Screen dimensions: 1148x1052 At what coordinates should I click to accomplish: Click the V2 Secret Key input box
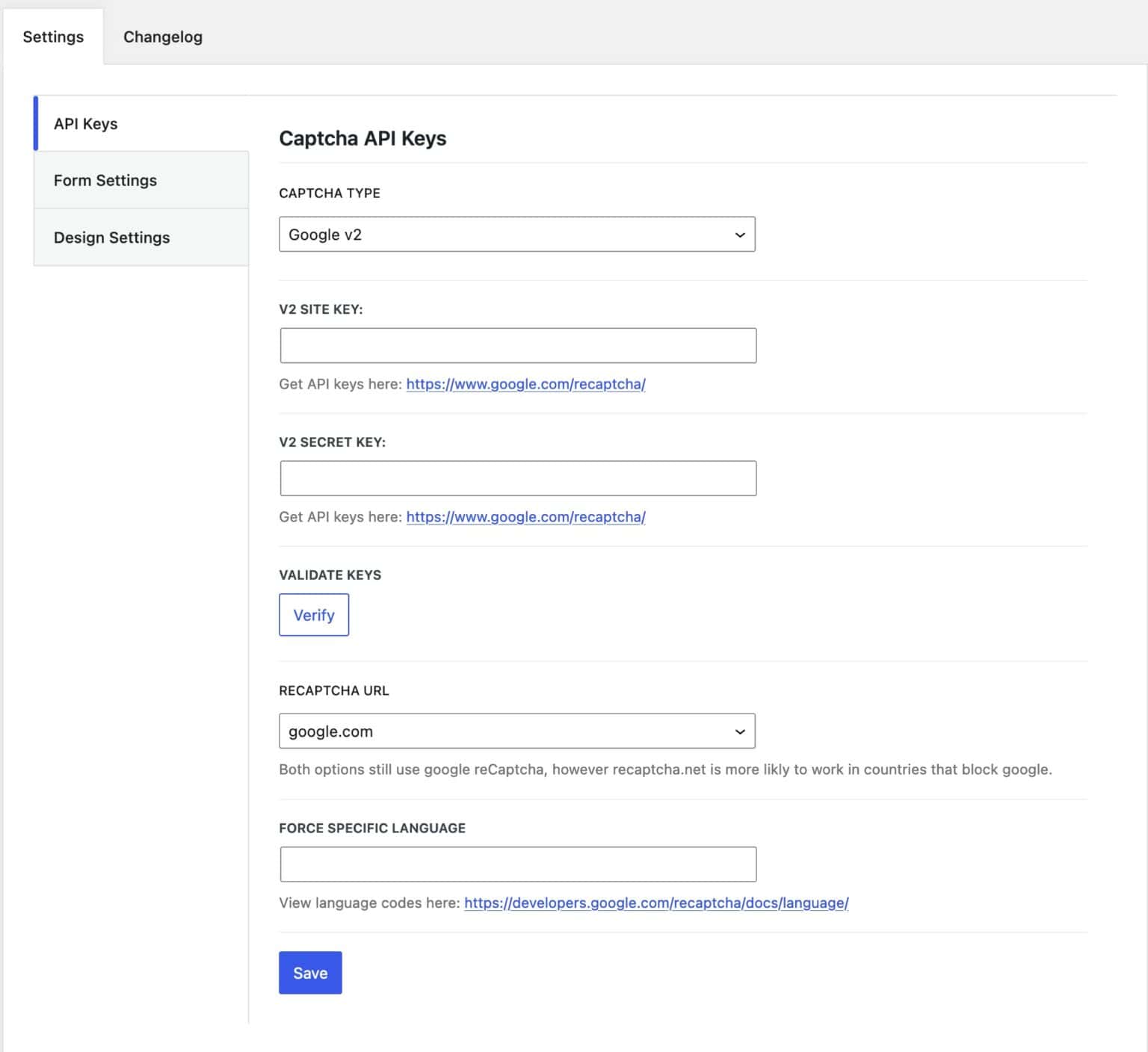tap(517, 477)
